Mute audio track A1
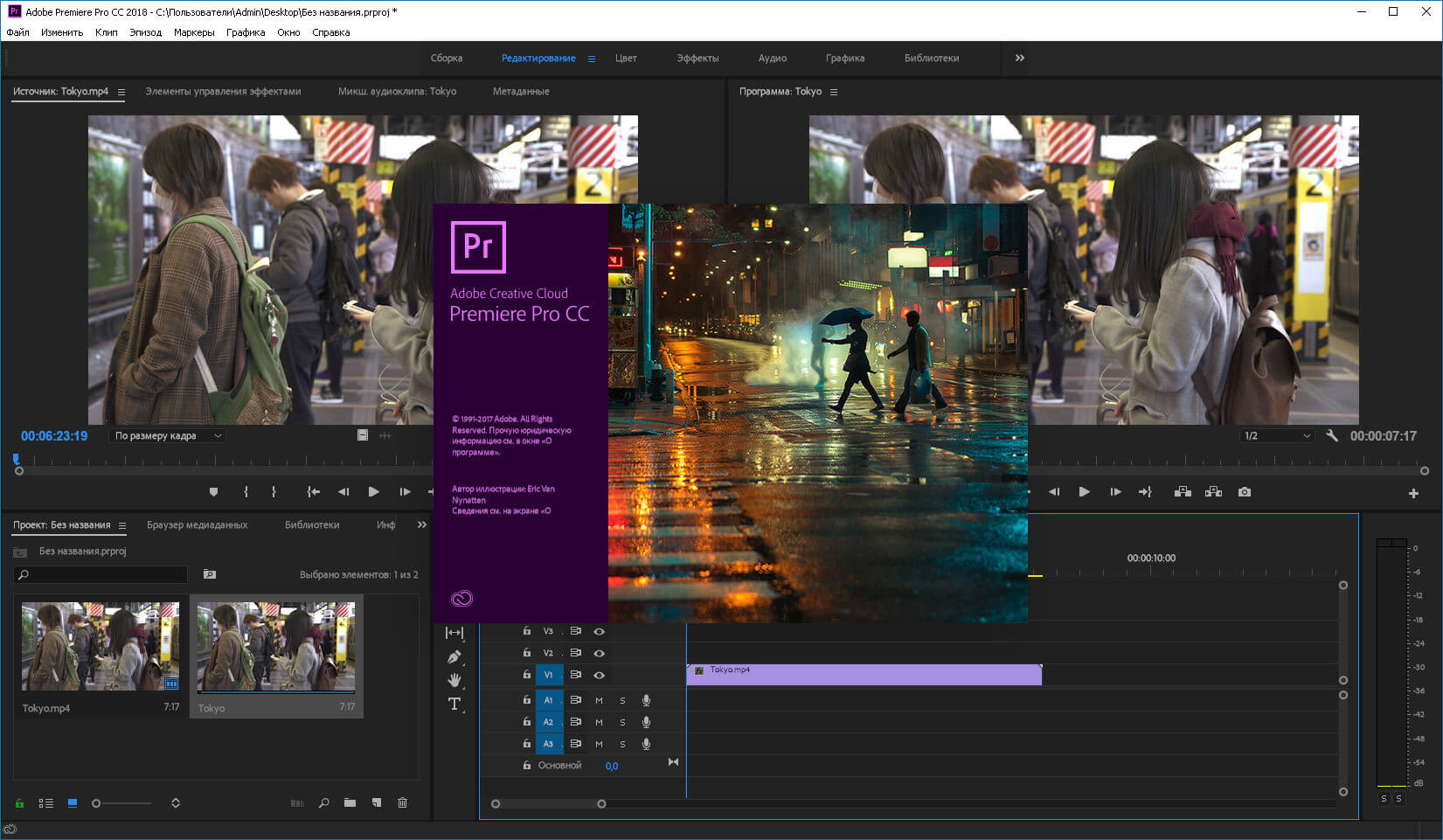Screen dimensions: 1443x840 599,699
